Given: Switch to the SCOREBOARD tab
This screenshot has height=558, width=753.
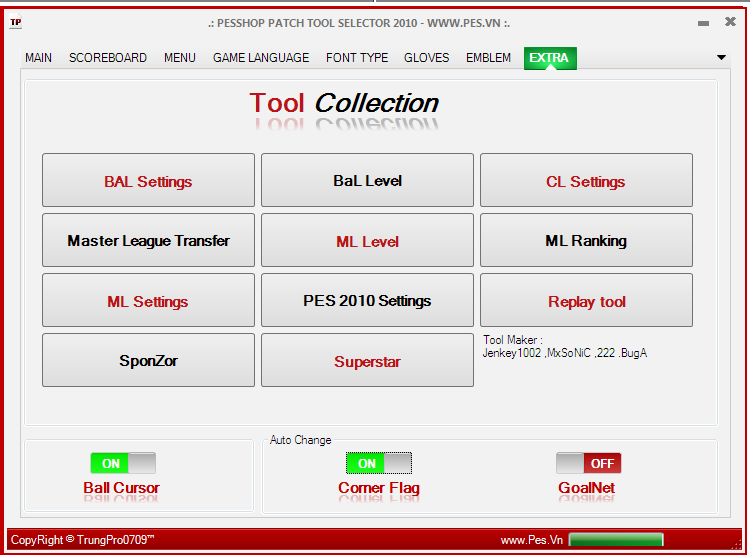Looking at the screenshot, I should click(x=108, y=58).
